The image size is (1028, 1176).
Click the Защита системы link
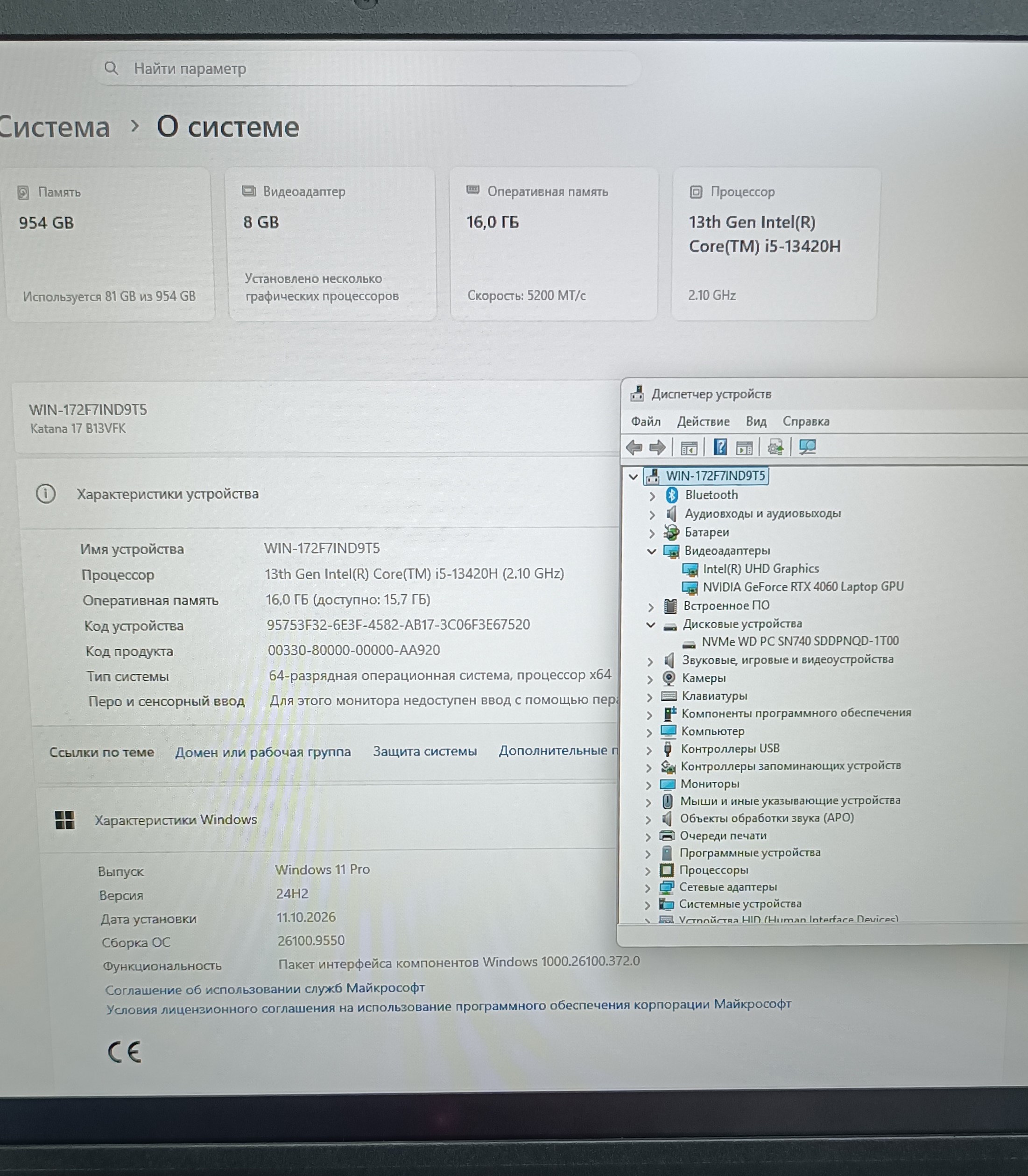424,751
